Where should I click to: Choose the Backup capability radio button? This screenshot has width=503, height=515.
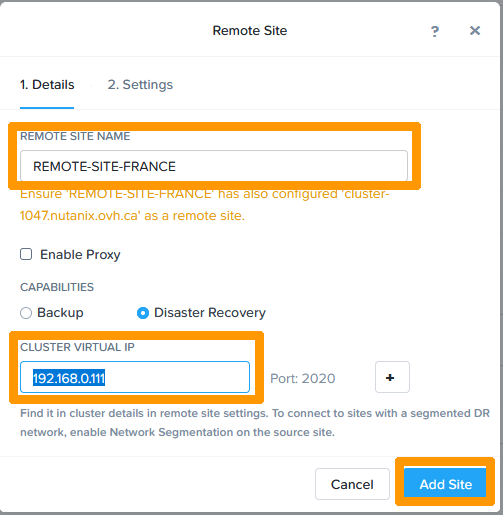26,313
